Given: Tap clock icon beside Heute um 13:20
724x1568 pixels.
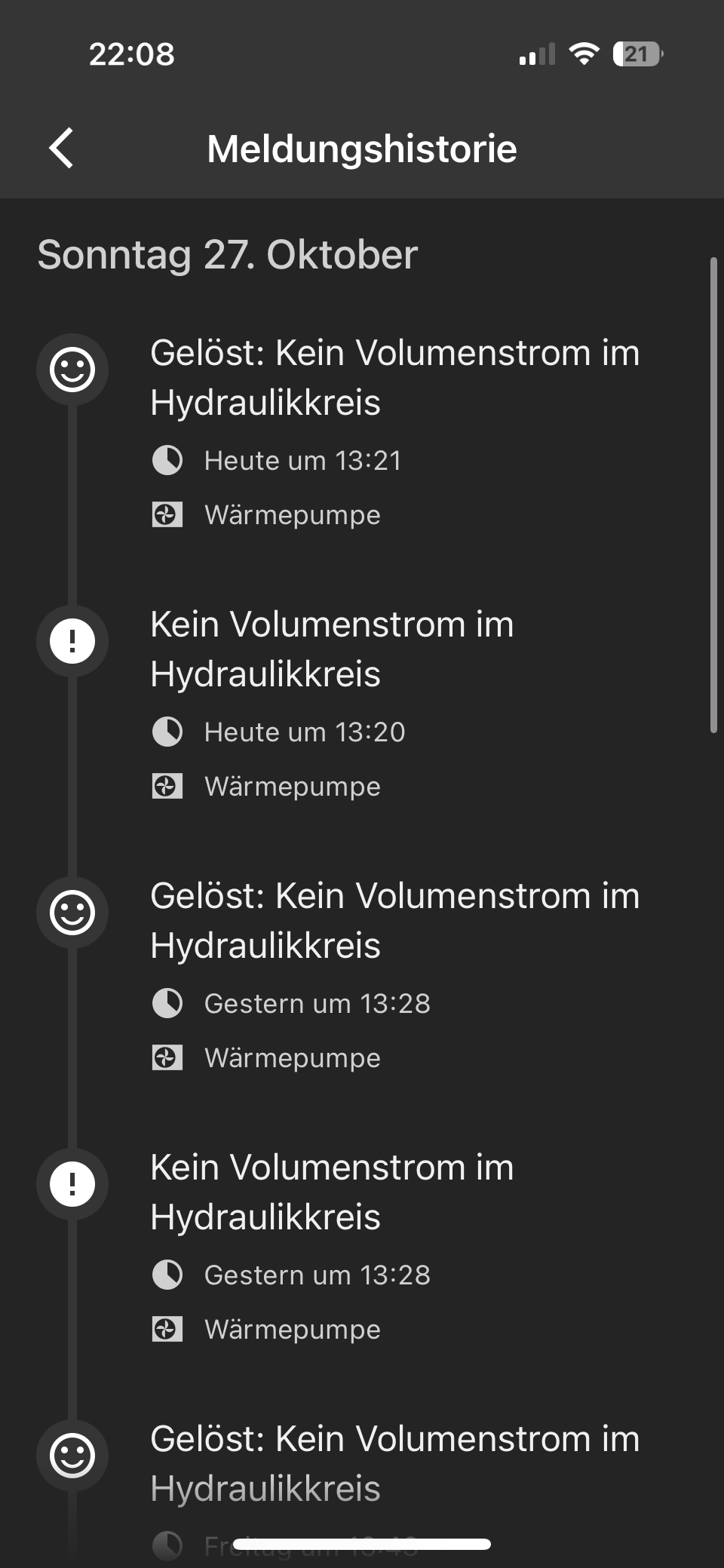Looking at the screenshot, I should (167, 732).
